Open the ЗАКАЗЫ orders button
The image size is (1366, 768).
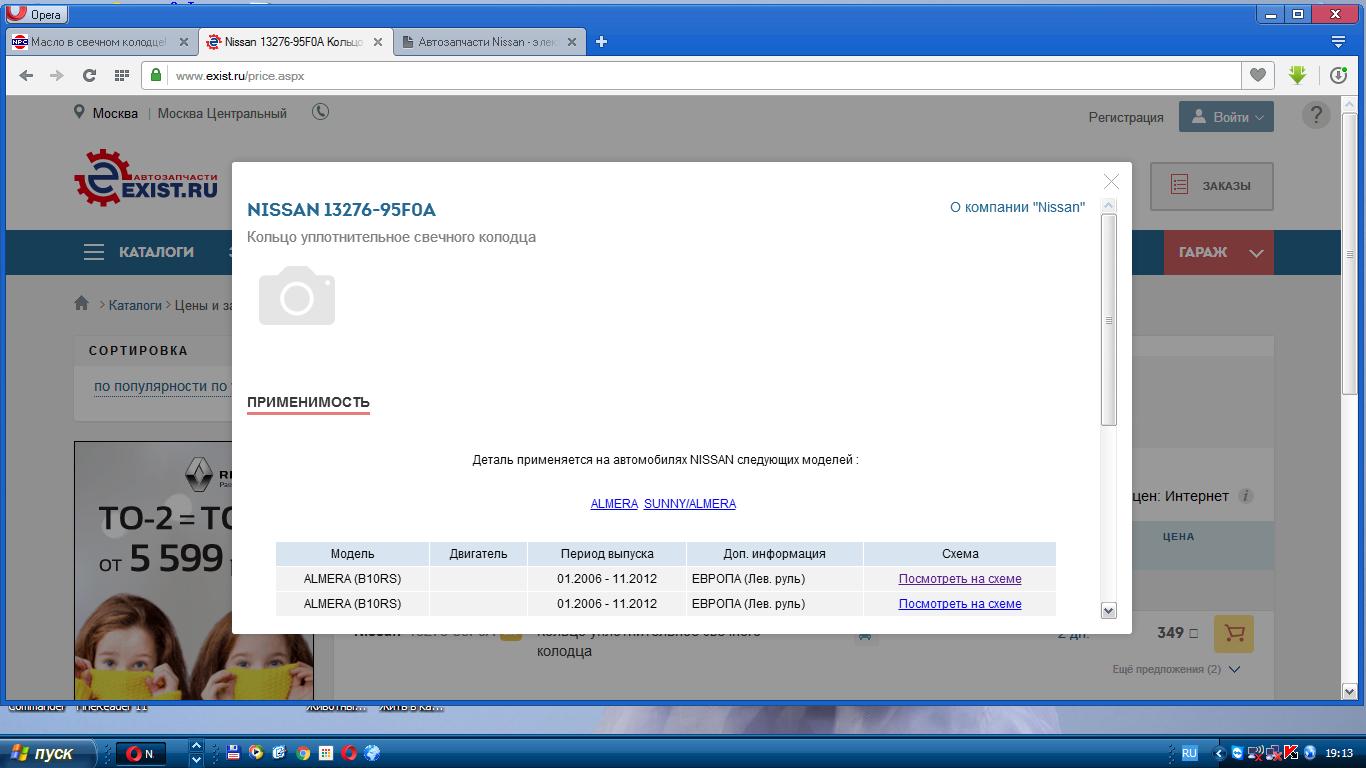[x=1212, y=186]
